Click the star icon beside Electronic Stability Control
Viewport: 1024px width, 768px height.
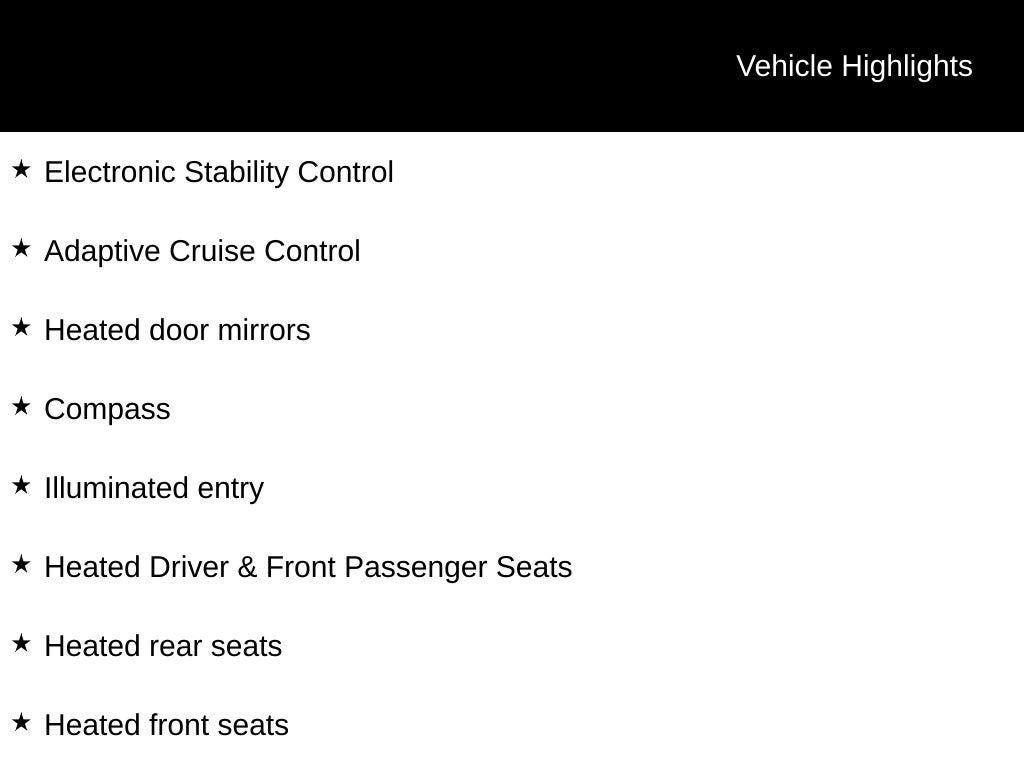(x=21, y=169)
